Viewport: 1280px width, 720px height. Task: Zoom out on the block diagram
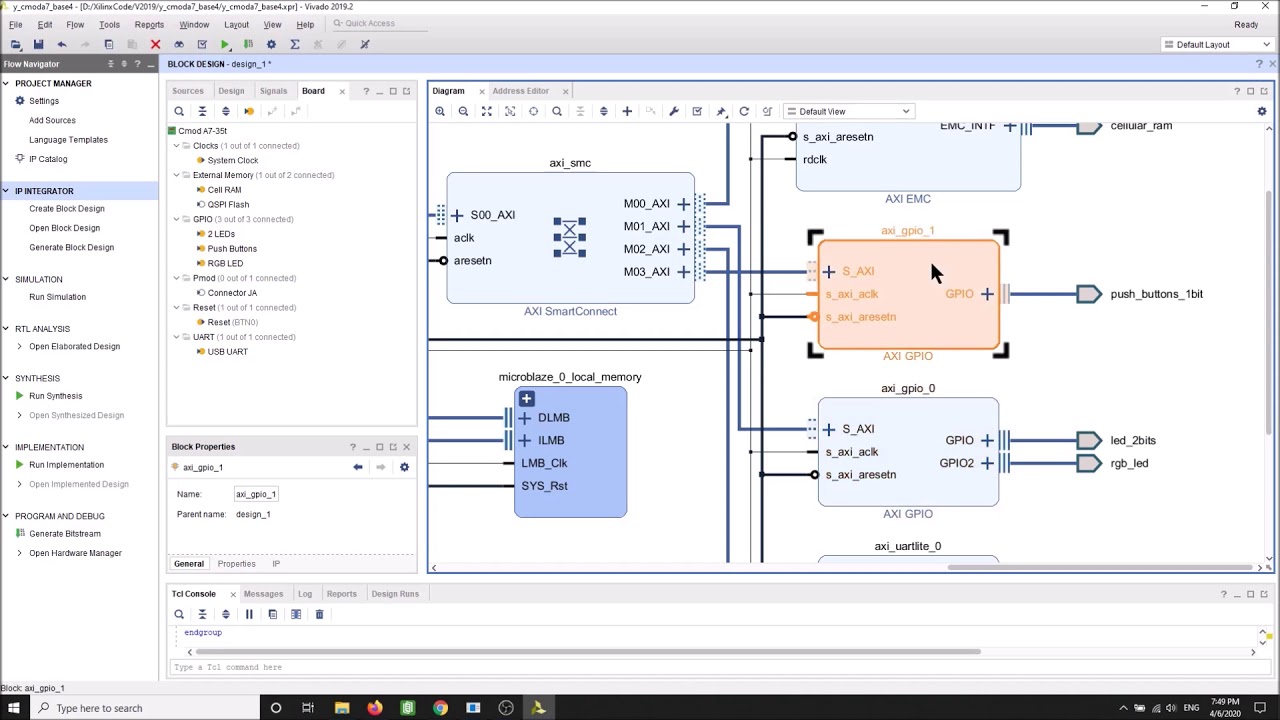click(x=463, y=111)
